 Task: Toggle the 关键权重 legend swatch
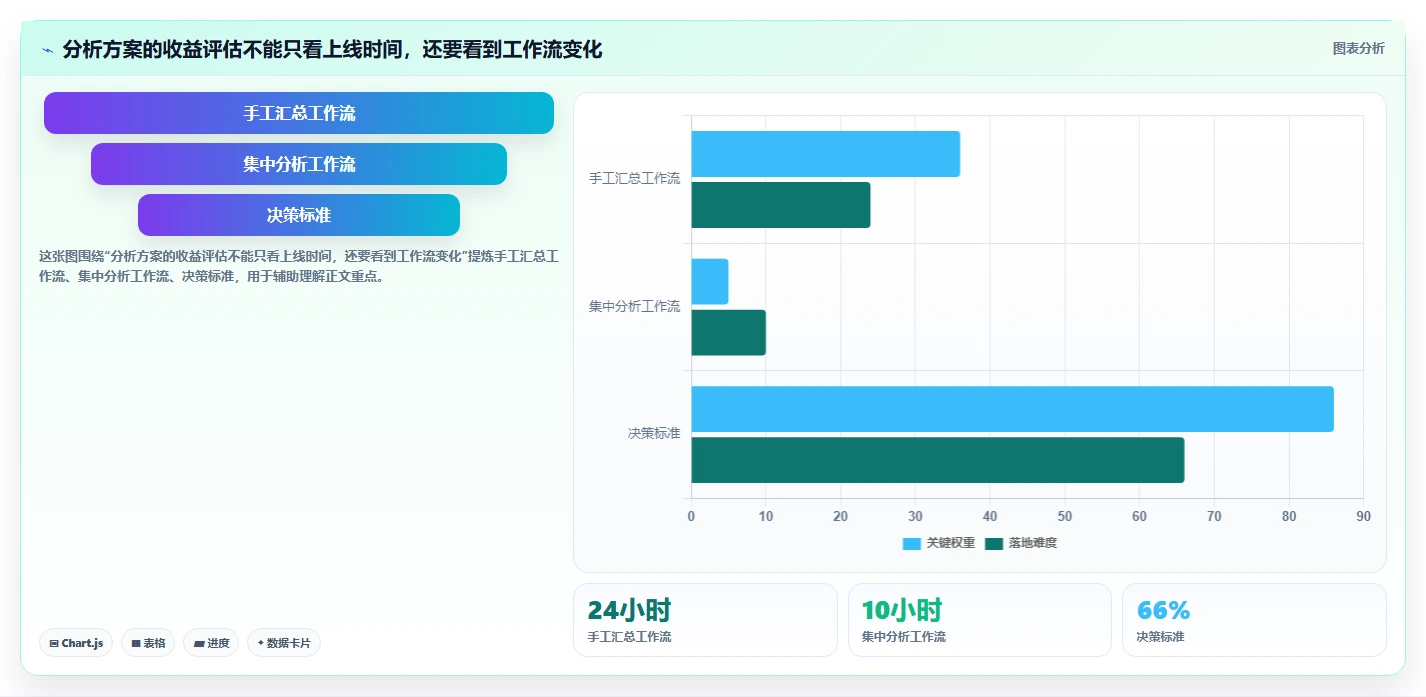pyautogui.click(x=911, y=543)
